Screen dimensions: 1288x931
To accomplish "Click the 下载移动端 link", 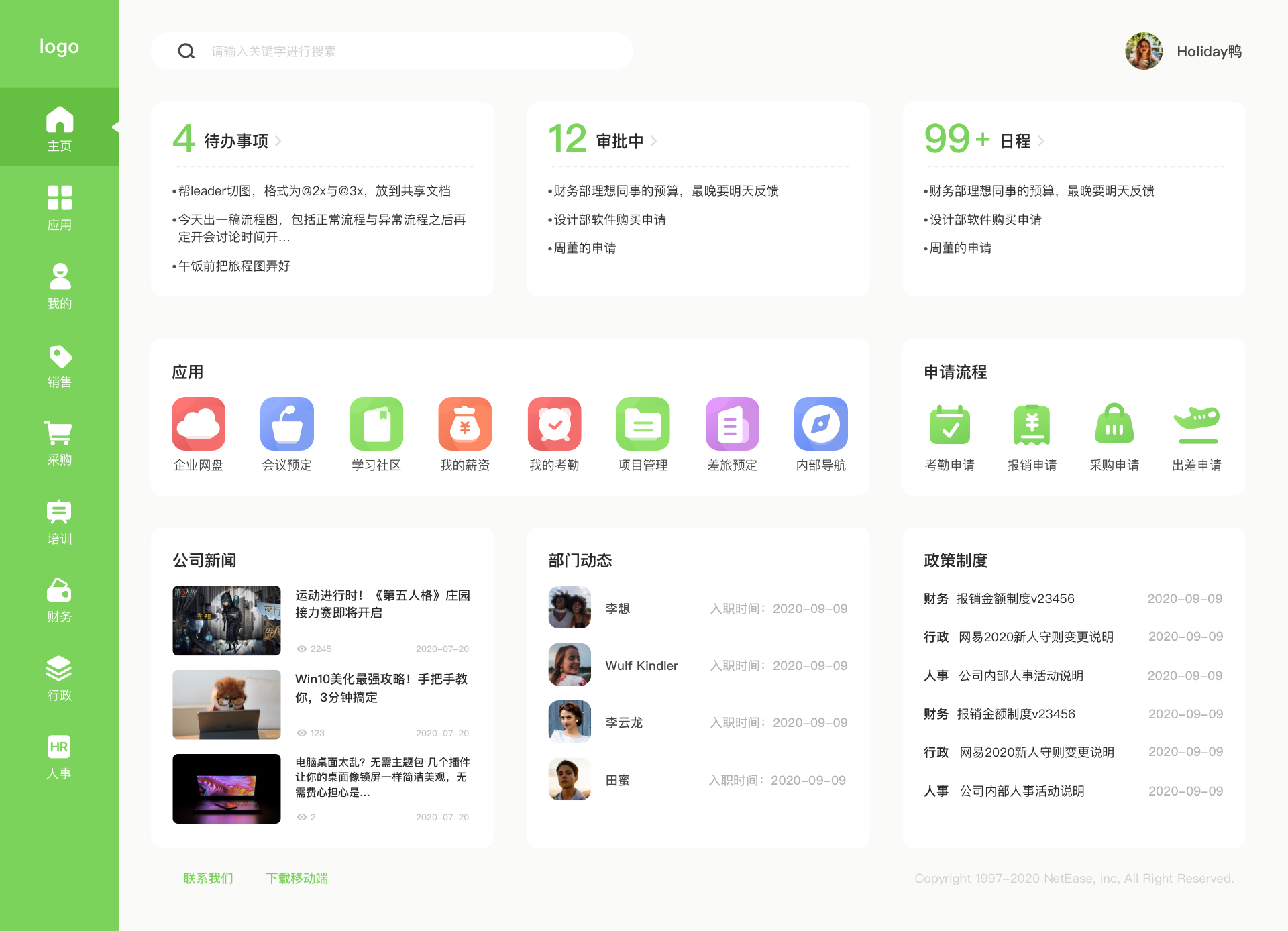I will 297,878.
